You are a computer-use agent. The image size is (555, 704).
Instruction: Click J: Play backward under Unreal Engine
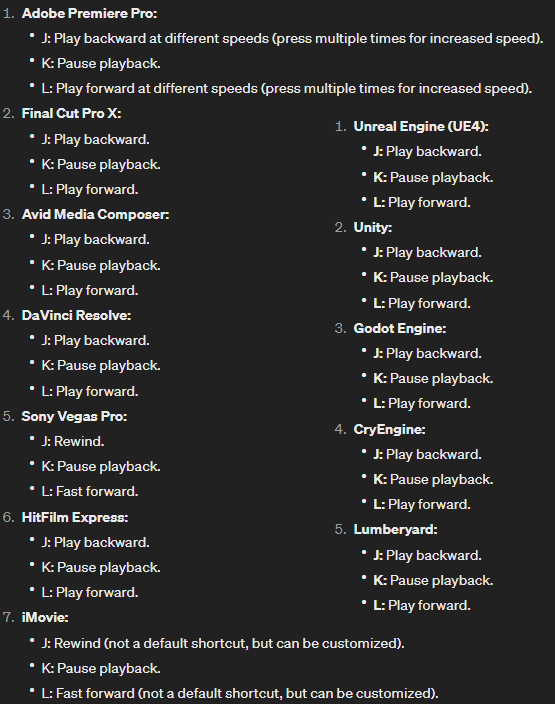click(x=427, y=152)
